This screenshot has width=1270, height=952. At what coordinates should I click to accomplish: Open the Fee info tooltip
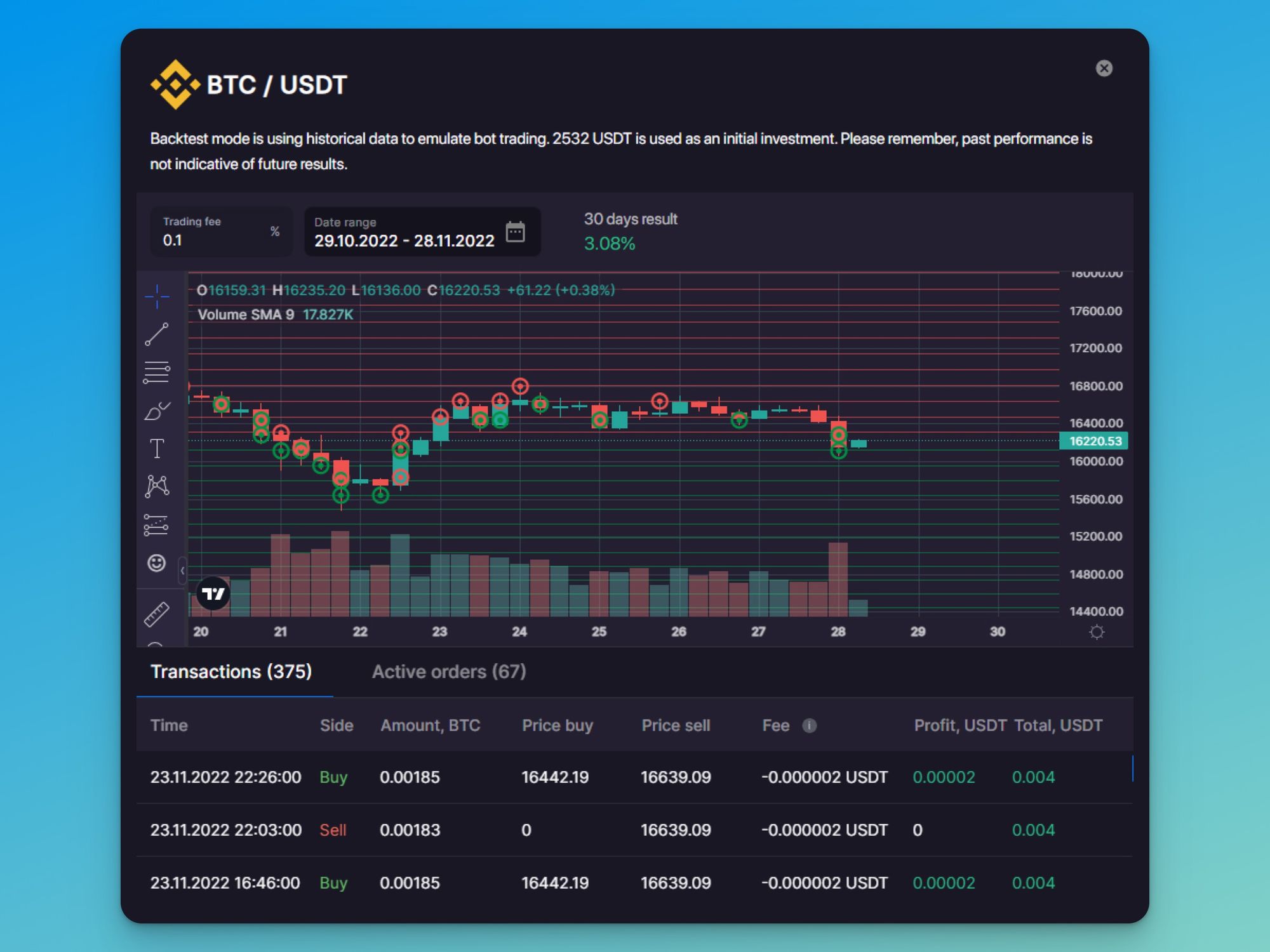(811, 725)
